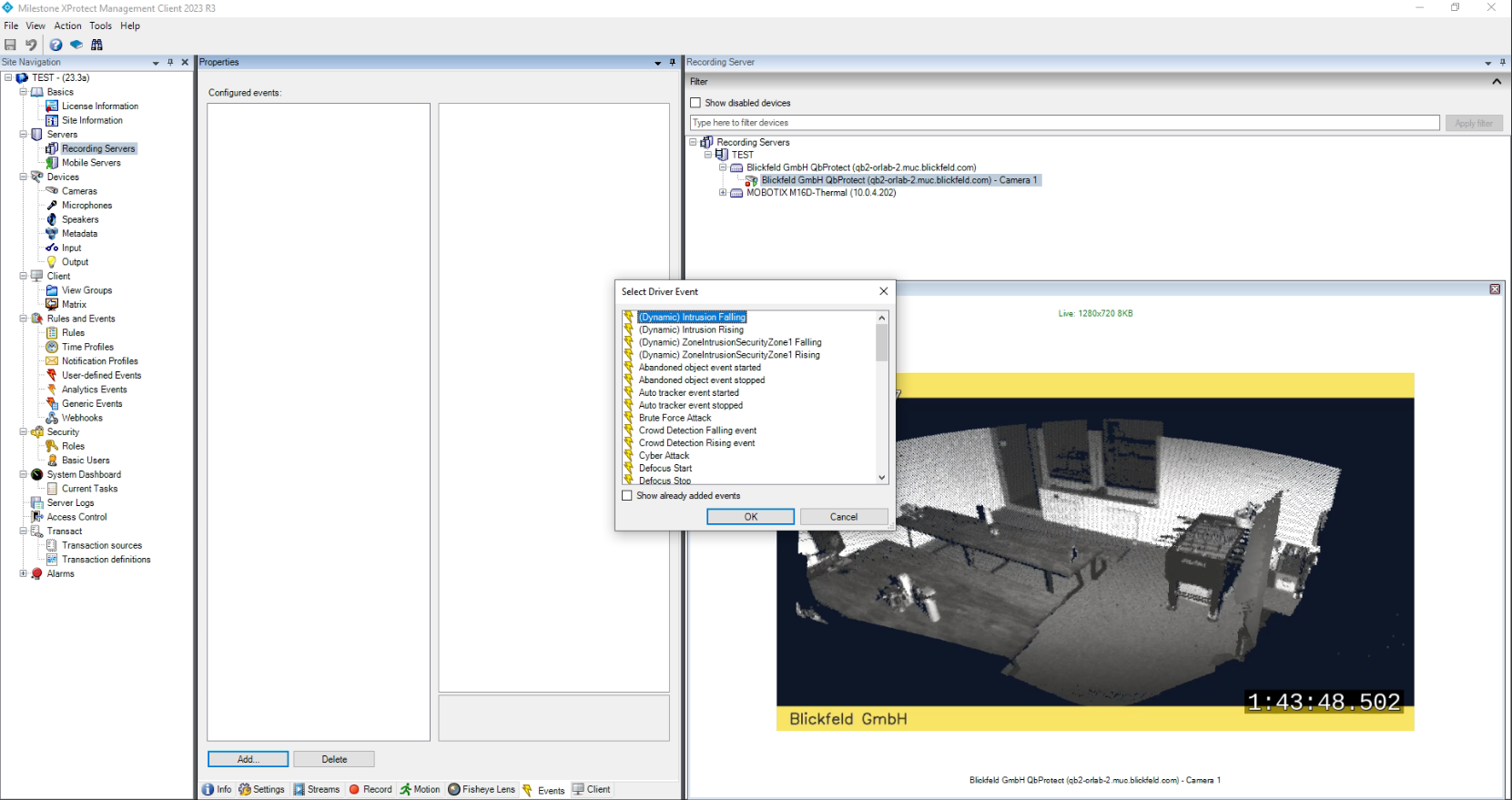The height and width of the screenshot is (800, 1512).
Task: Open the Tools menu
Action: pyautogui.click(x=100, y=25)
